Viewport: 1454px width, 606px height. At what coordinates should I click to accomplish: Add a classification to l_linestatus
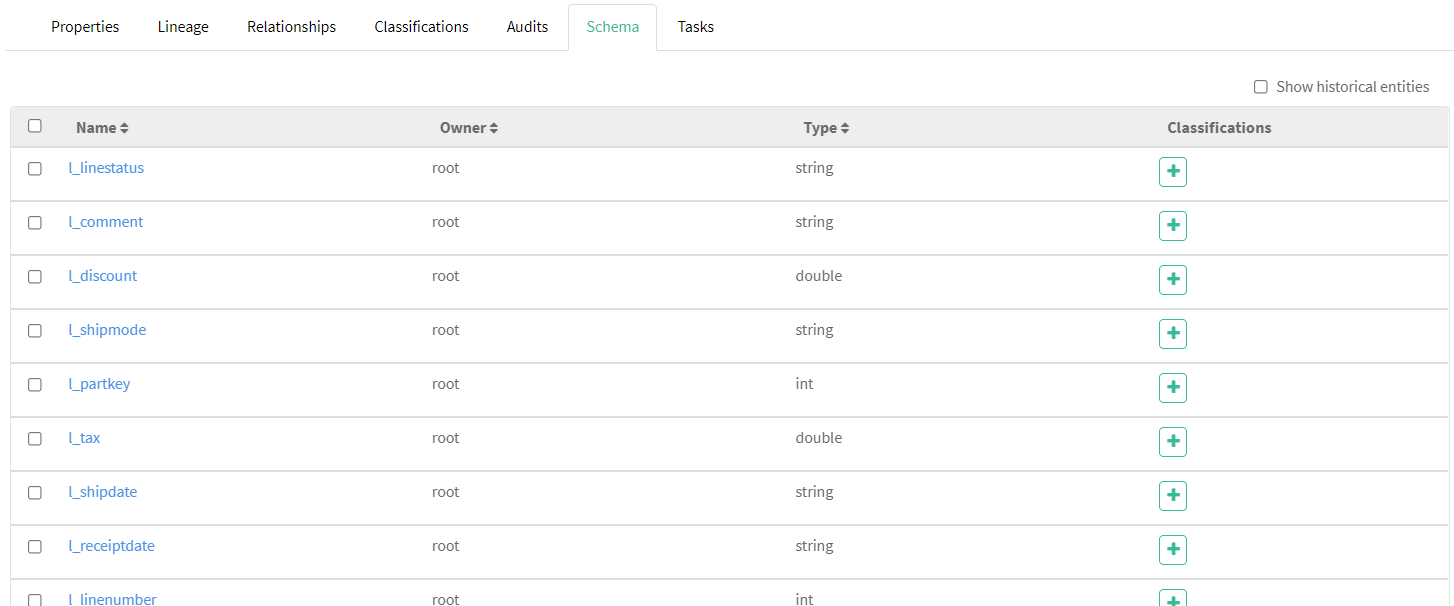click(1172, 171)
